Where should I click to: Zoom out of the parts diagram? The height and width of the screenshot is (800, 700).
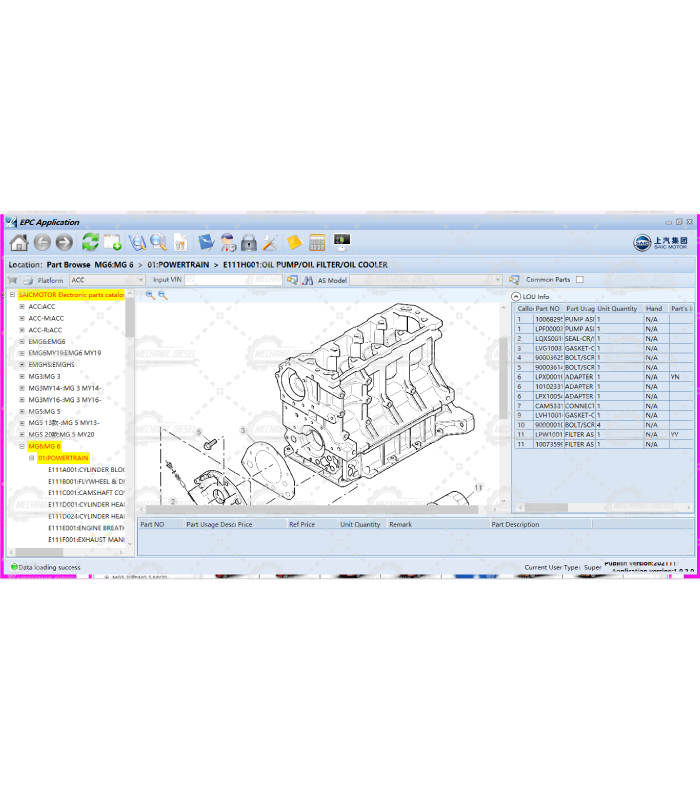click(163, 295)
